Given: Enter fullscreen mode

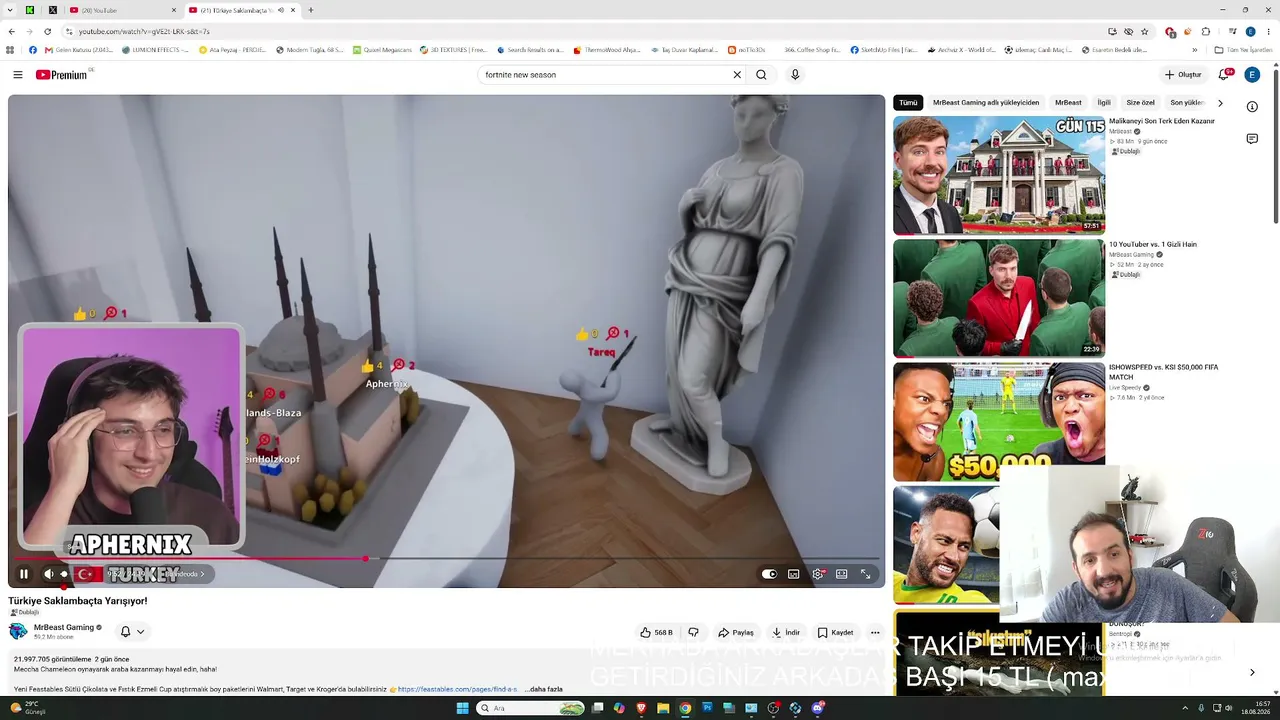Looking at the screenshot, I should pos(866,574).
